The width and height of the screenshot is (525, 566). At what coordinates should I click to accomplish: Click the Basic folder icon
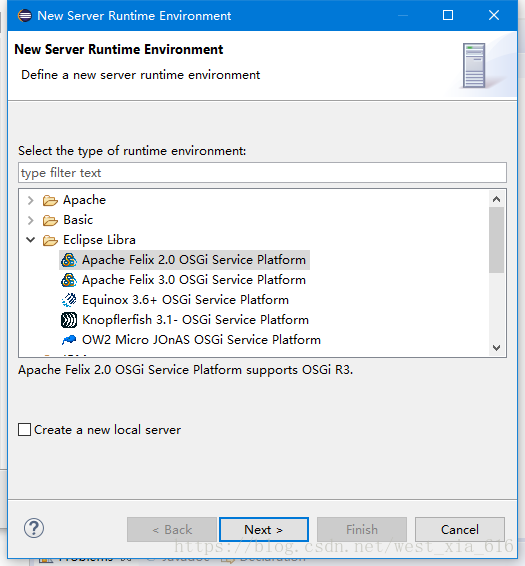[x=50, y=220]
